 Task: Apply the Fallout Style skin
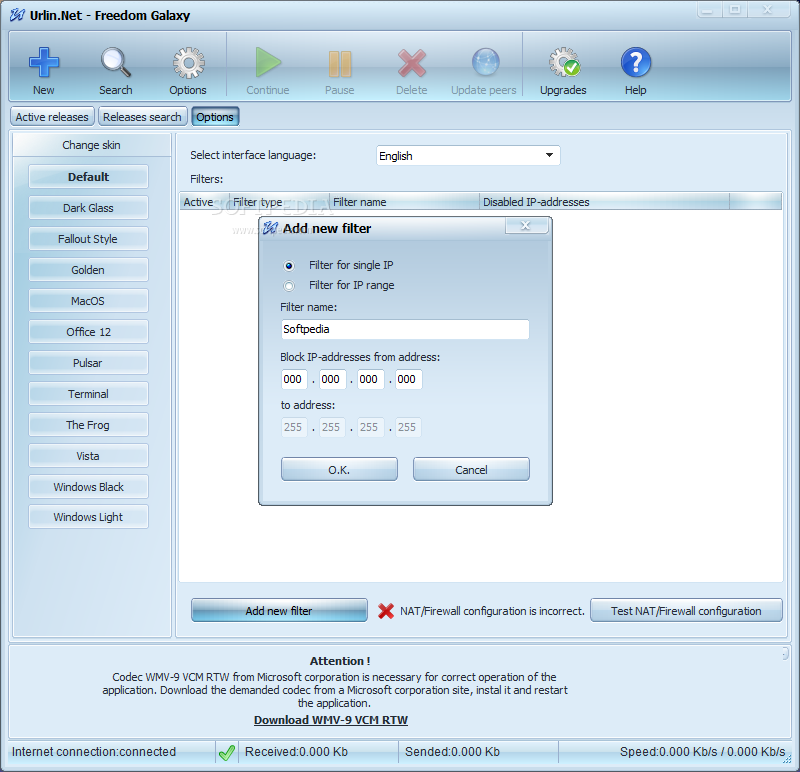(x=88, y=239)
